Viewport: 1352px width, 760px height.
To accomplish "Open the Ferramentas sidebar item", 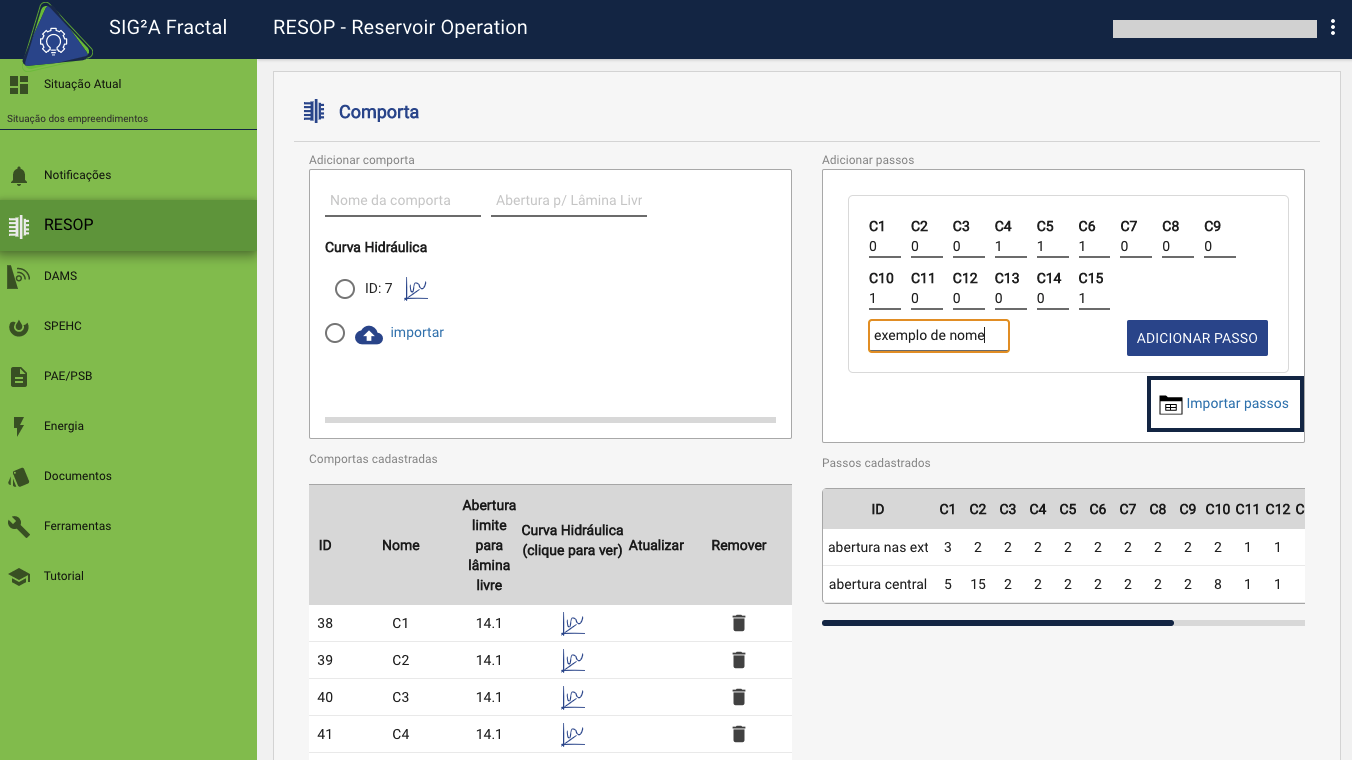I will (x=77, y=526).
